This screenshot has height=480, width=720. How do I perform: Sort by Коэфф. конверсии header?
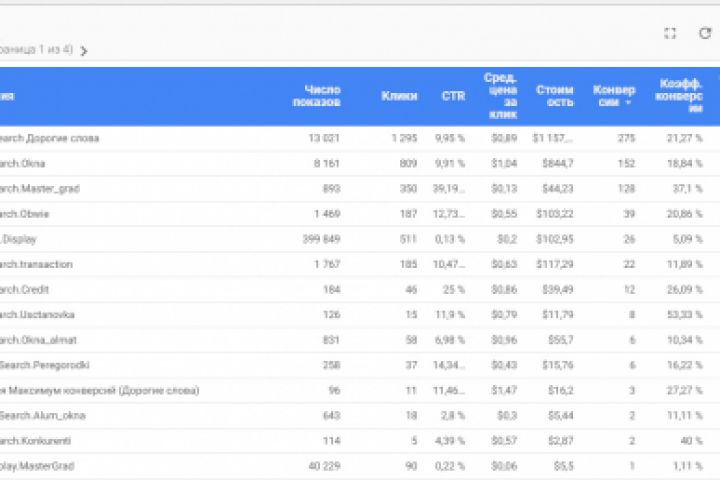click(681, 96)
